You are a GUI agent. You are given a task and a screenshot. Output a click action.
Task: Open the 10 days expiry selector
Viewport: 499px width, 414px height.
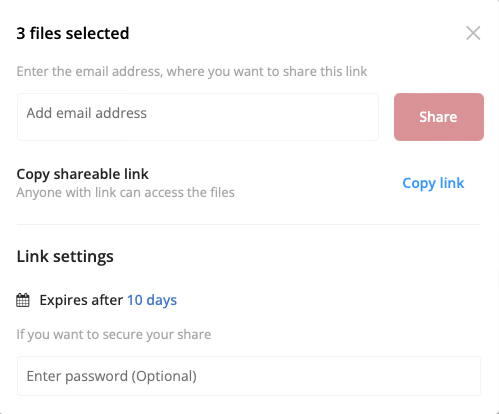152,300
